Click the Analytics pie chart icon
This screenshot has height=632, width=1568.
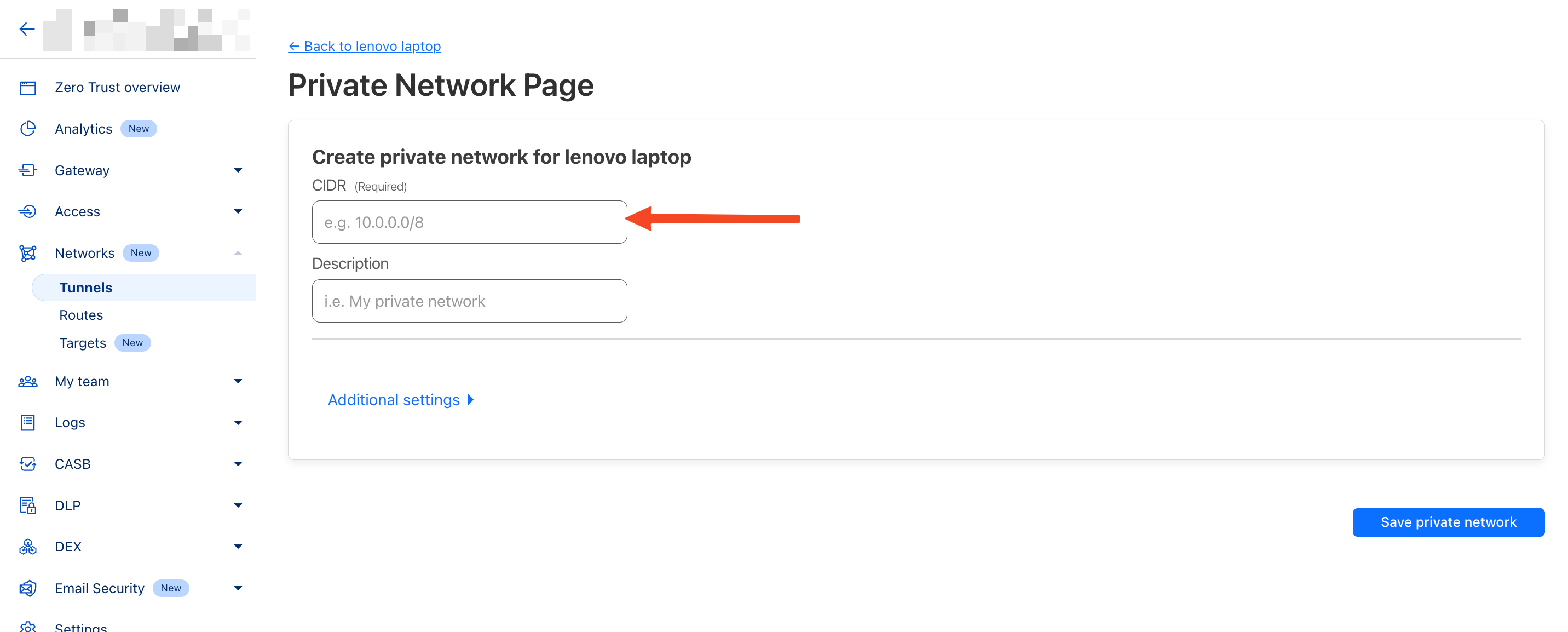click(x=27, y=129)
